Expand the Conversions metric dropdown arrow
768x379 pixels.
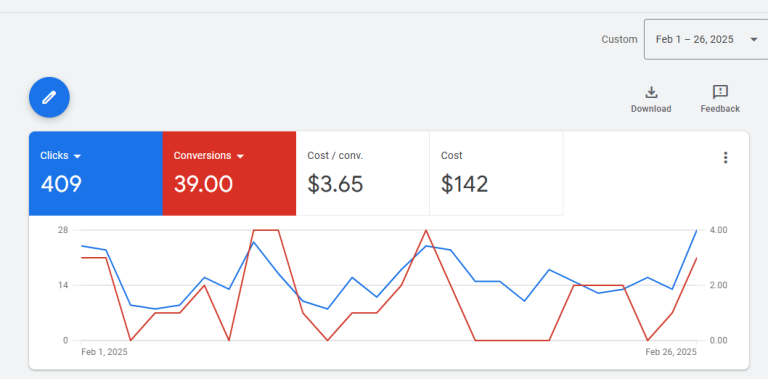click(x=240, y=156)
